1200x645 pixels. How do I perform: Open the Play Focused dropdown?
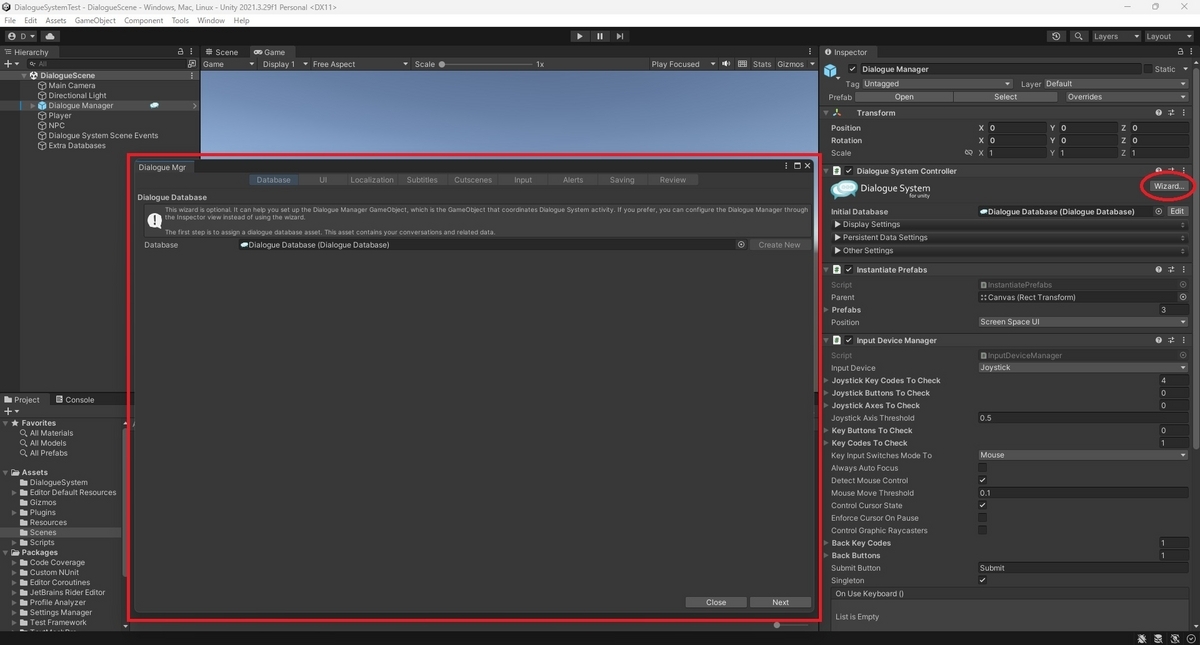[x=682, y=64]
